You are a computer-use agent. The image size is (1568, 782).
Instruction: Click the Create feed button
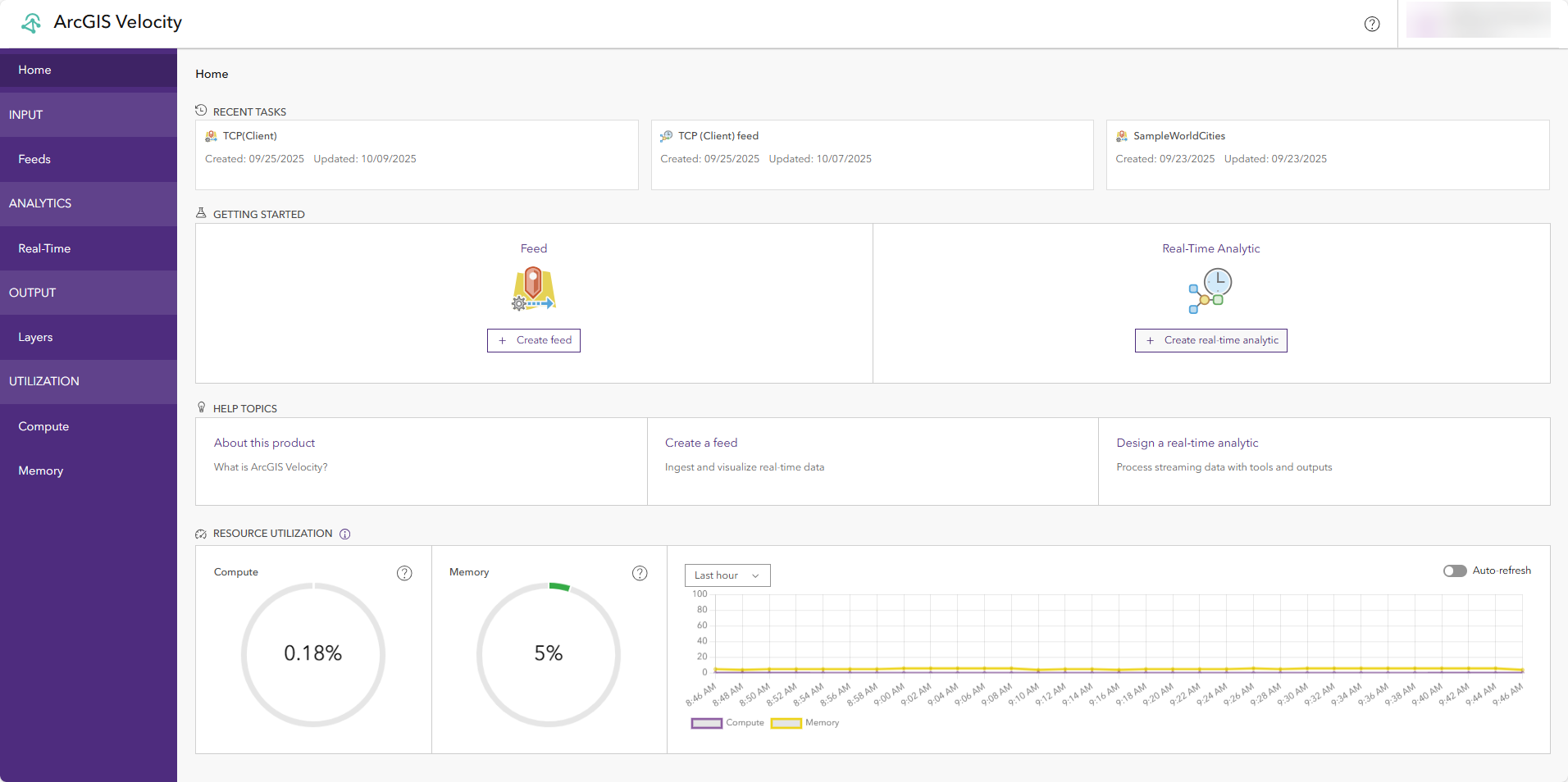point(534,340)
